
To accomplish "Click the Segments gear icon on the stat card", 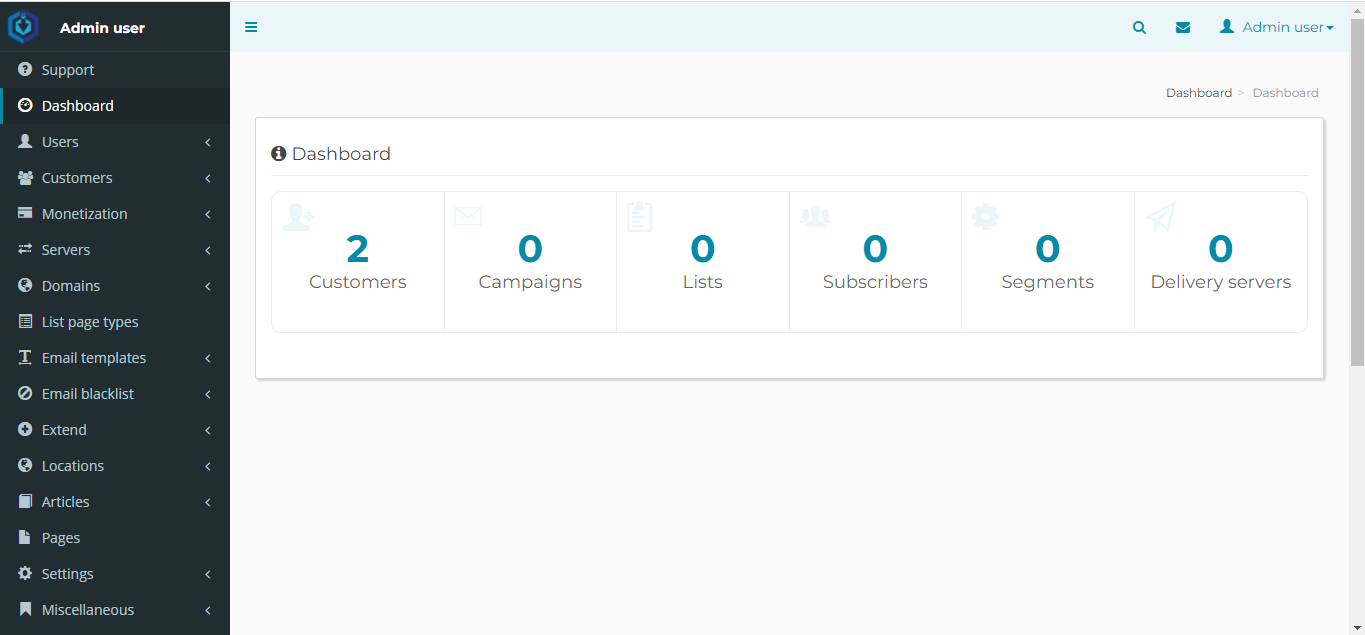I will 985,215.
